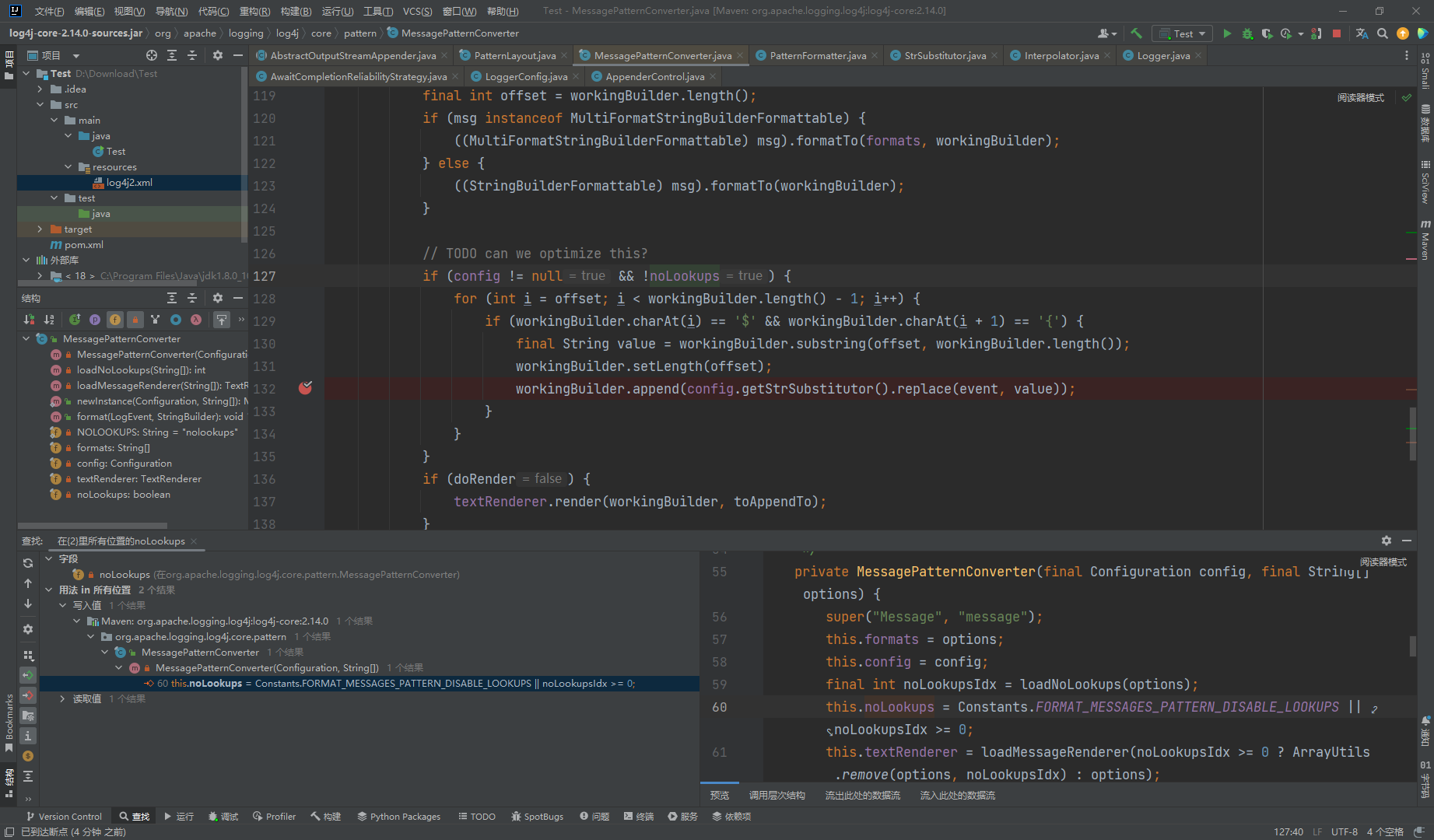This screenshot has height=840, width=1434.
Task: Build project with the hammer icon
Action: (1136, 33)
